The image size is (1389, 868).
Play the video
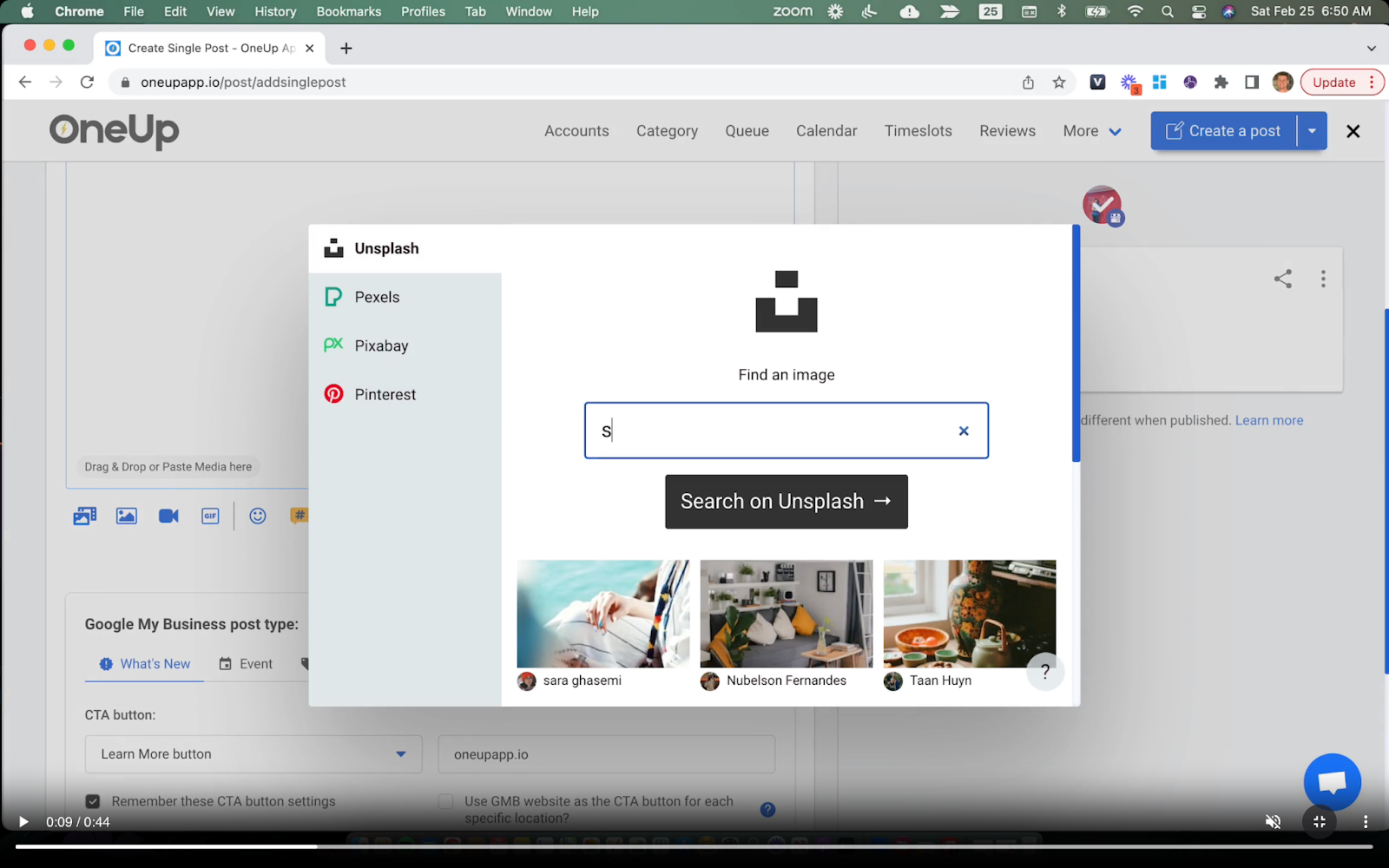[23, 822]
